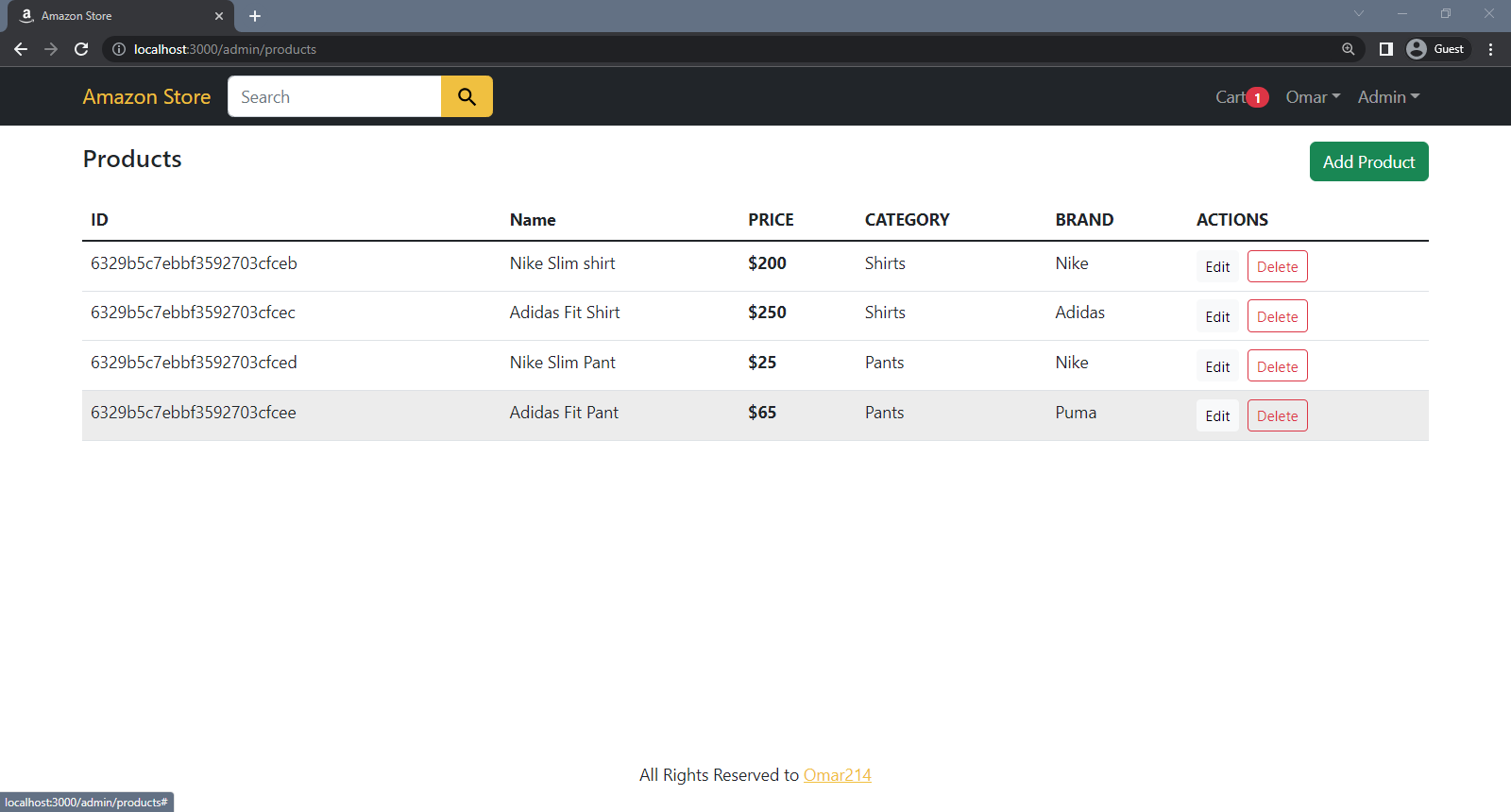This screenshot has width=1511, height=812.
Task: Click the cart badge showing 1
Action: [1257, 97]
